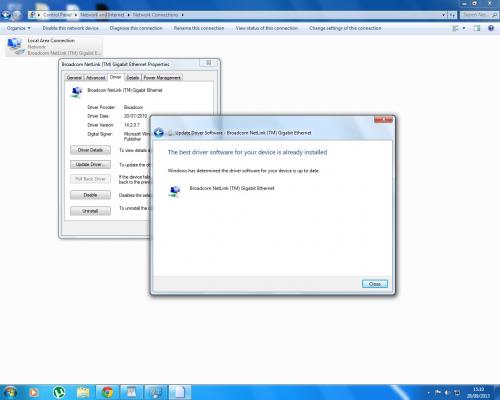Click the volume icon in system tray
The image size is (500, 400).
tap(448, 392)
